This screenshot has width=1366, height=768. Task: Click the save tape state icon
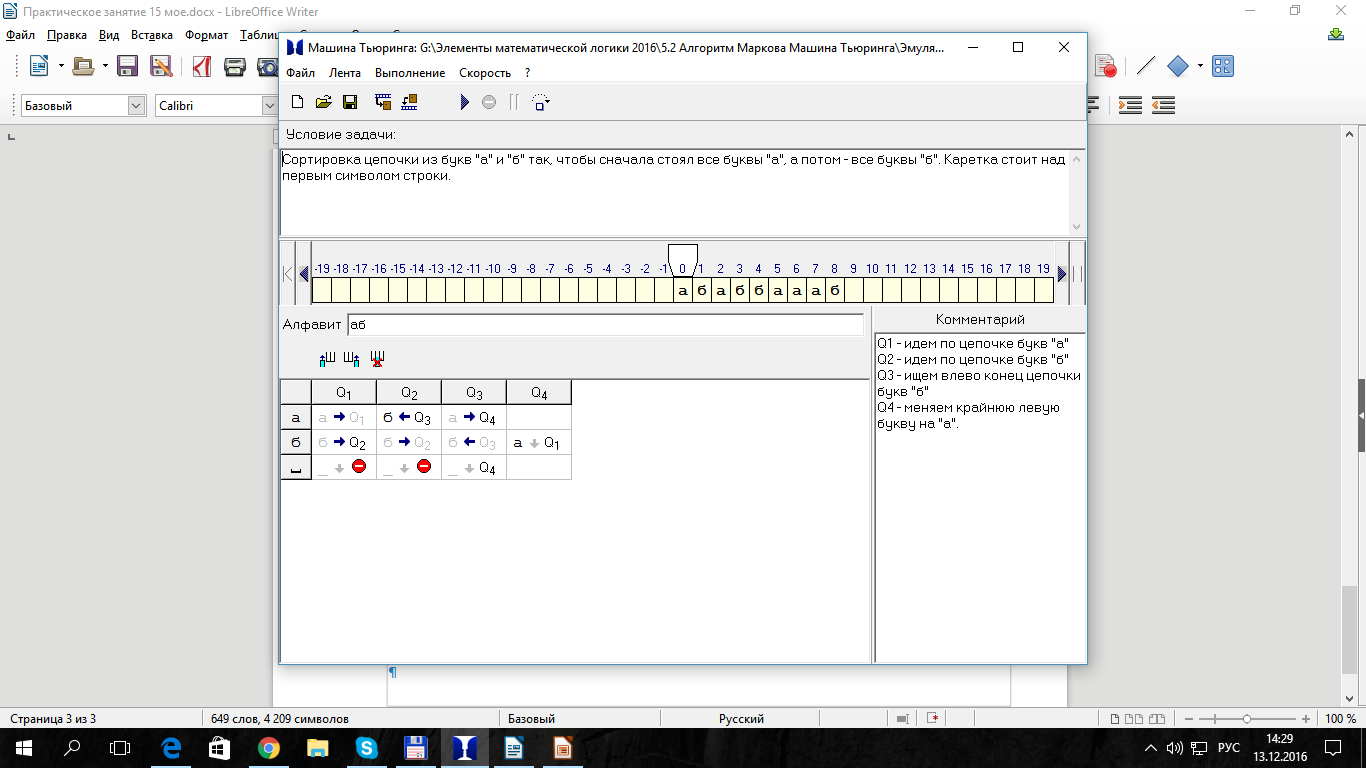tap(383, 102)
